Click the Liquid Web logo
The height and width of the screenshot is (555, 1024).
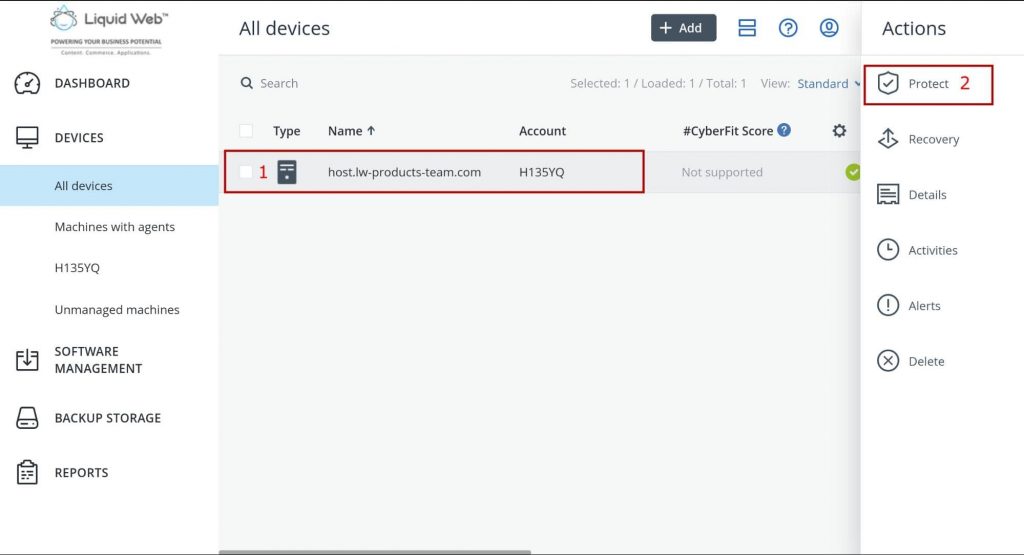point(108,29)
